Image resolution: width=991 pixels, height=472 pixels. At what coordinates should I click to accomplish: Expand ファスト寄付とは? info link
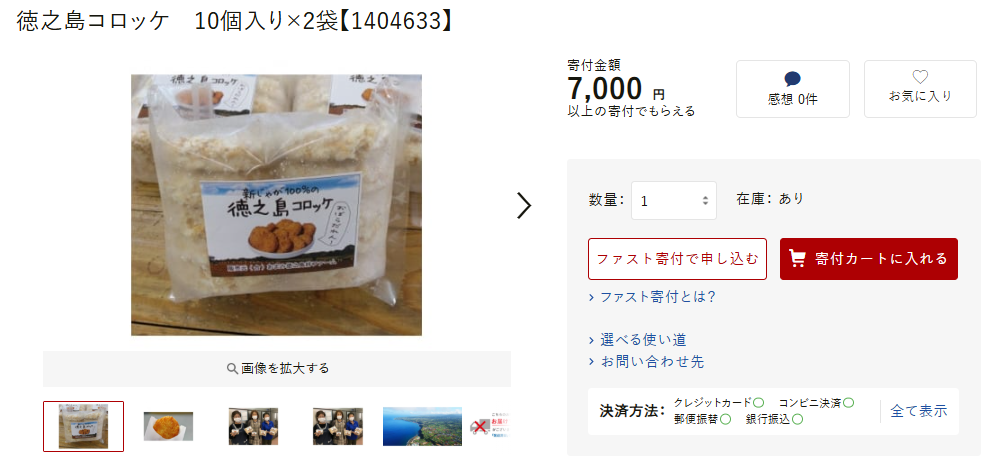pyautogui.click(x=652, y=297)
